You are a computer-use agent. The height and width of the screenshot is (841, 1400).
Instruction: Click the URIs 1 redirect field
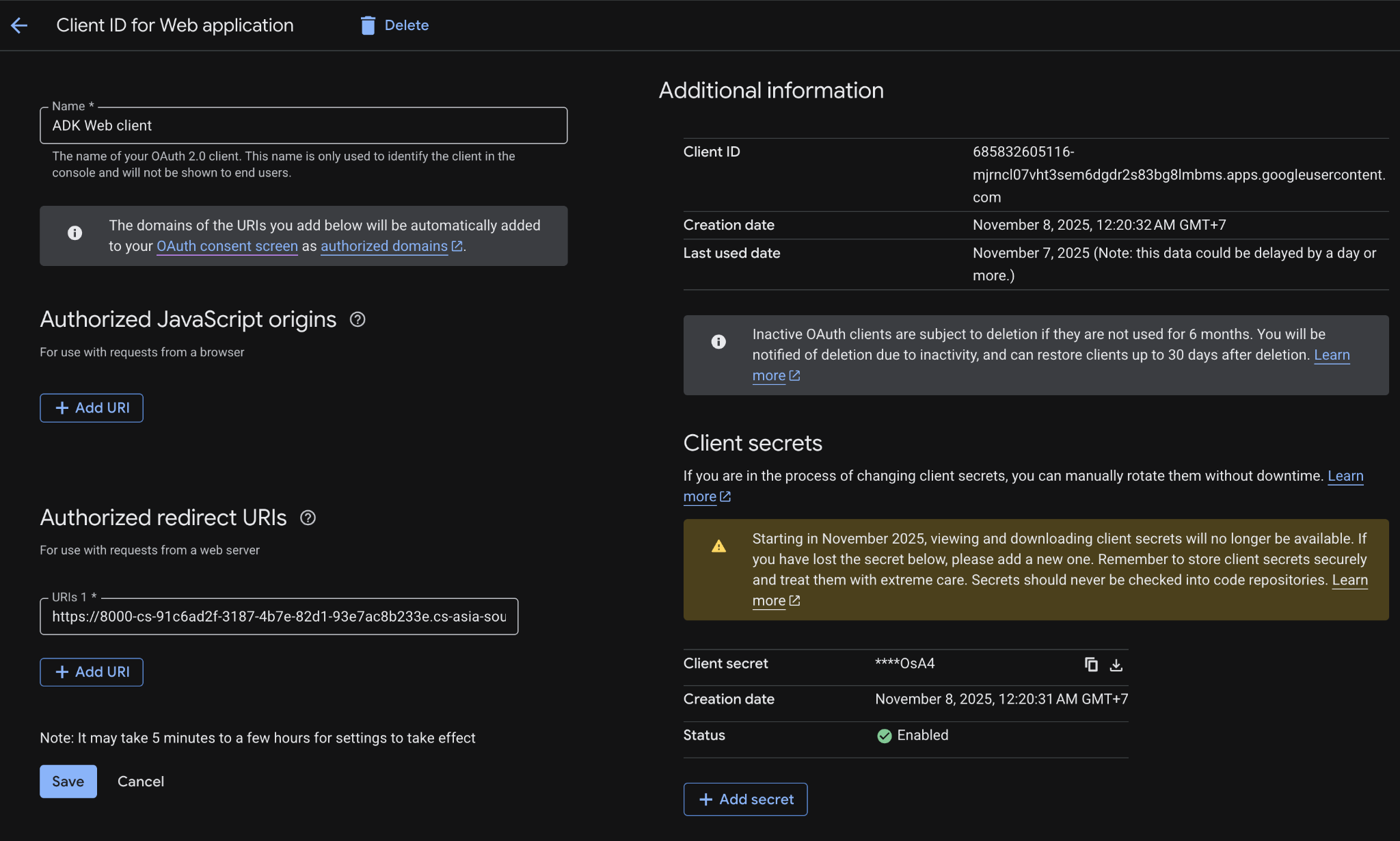(278, 617)
